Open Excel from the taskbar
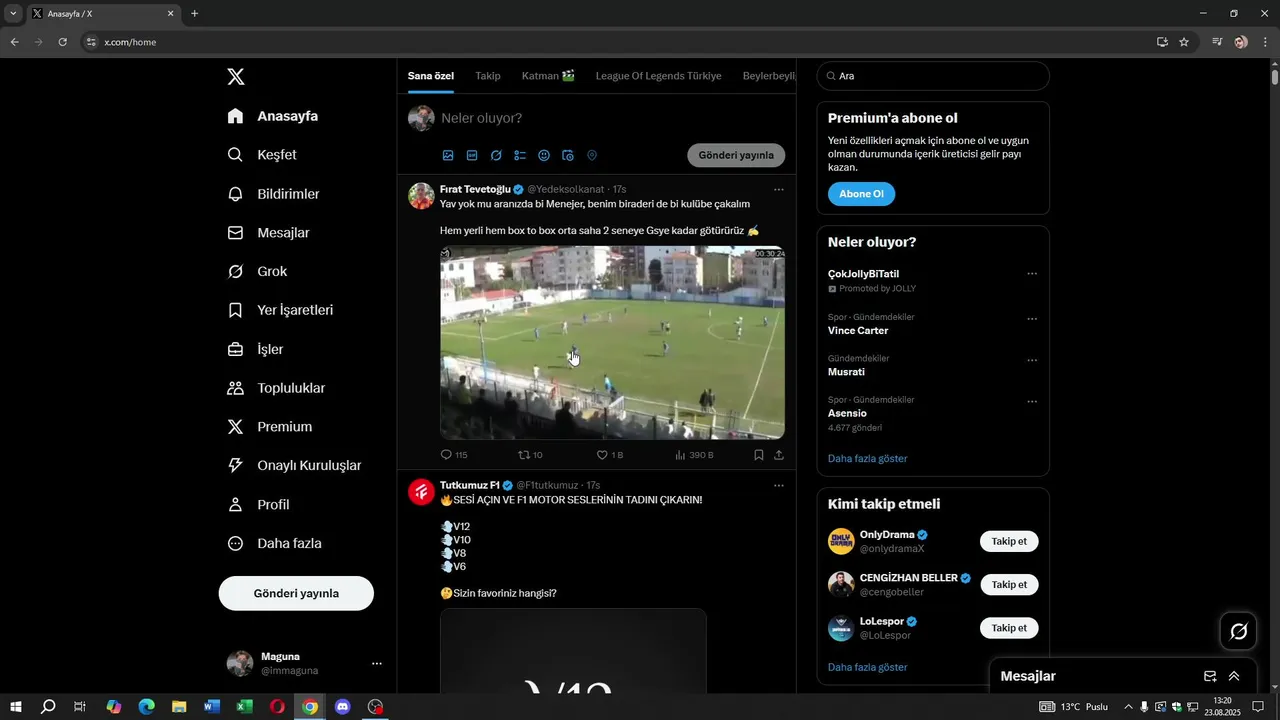 [245, 707]
